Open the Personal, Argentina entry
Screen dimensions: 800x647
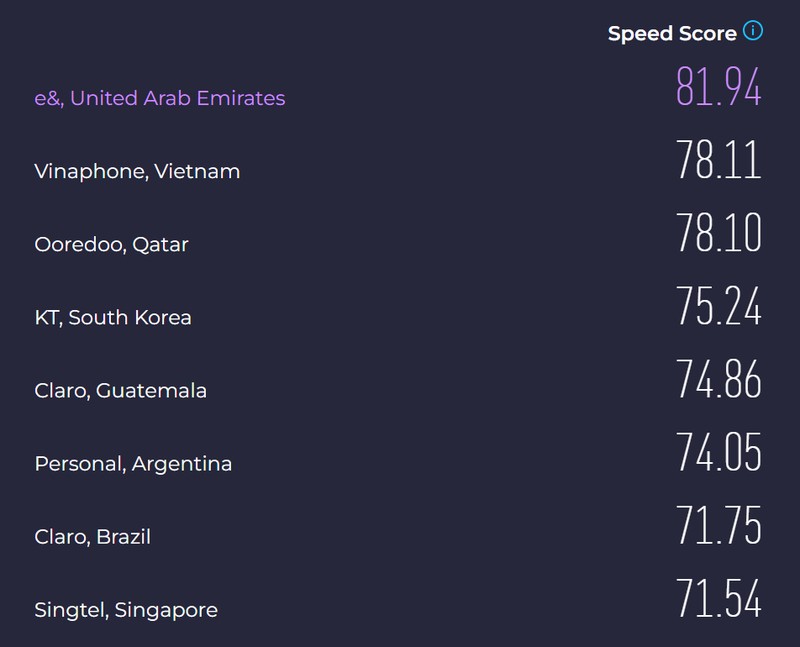133,464
